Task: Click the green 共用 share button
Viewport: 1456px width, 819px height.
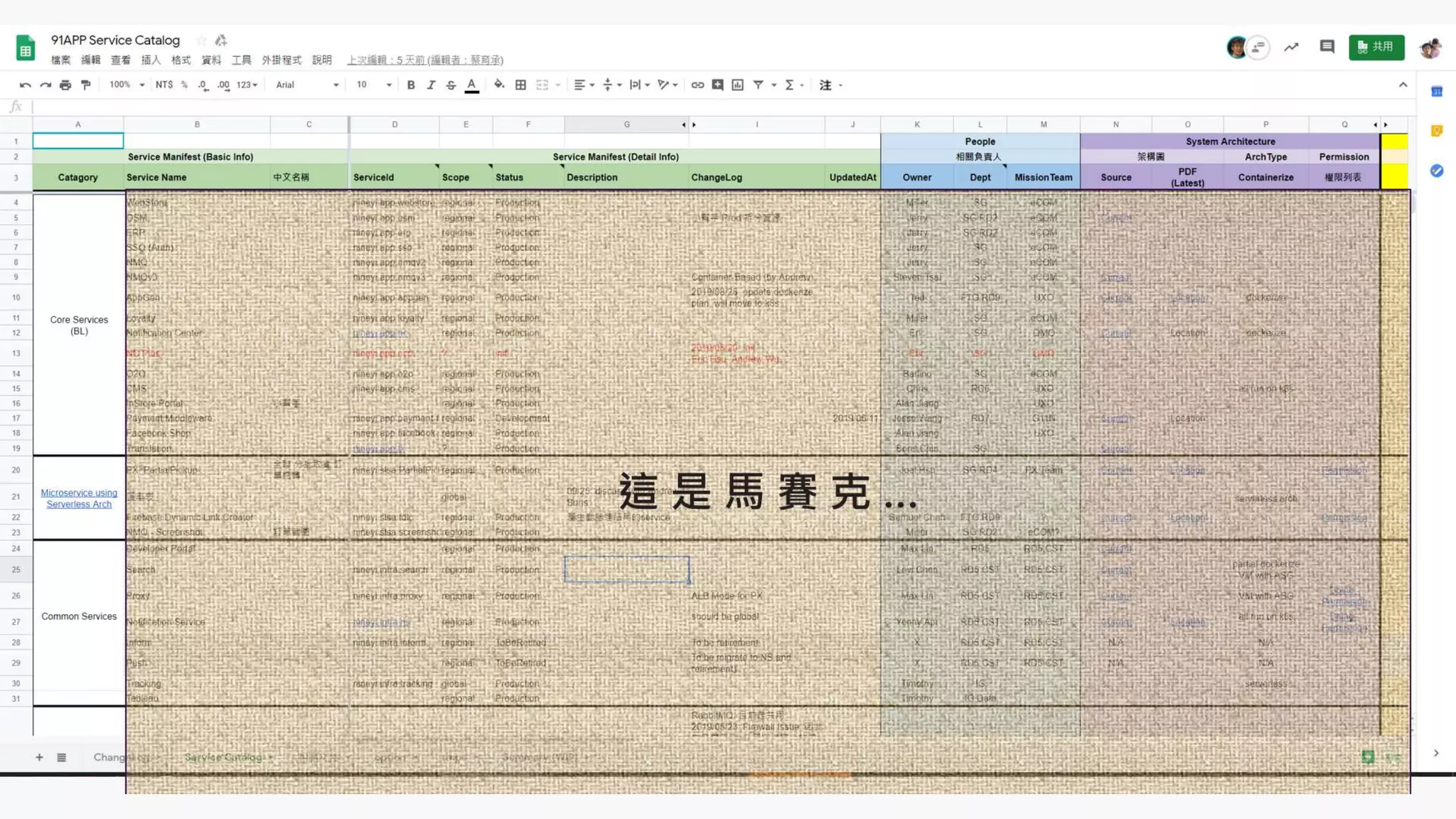Action: pos(1376,47)
